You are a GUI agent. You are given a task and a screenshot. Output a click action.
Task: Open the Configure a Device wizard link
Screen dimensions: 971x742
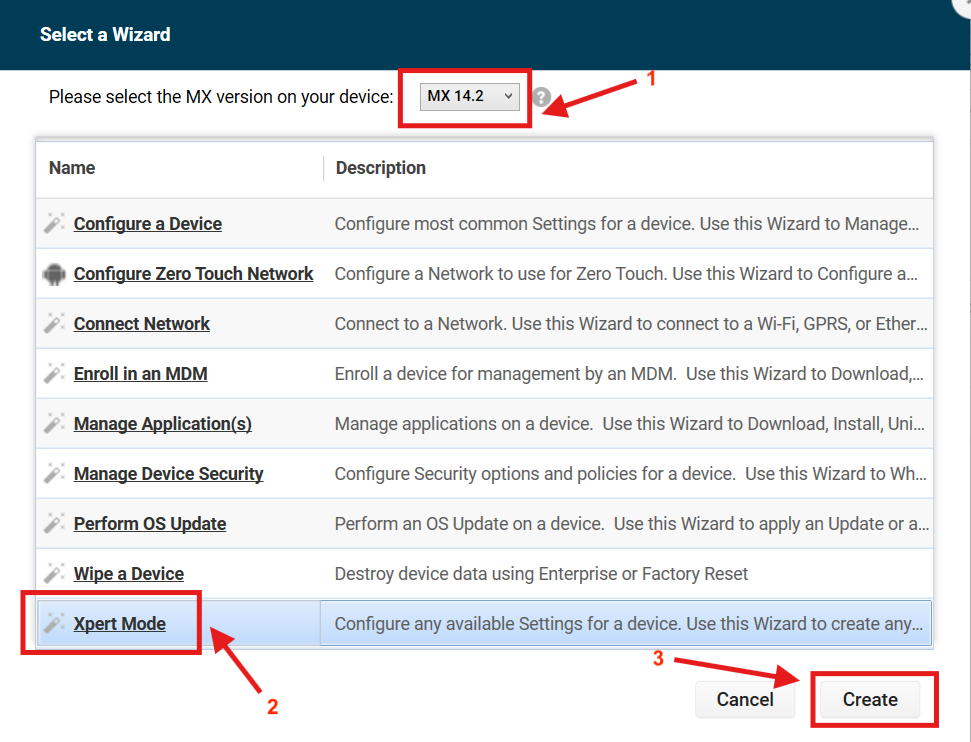click(148, 224)
